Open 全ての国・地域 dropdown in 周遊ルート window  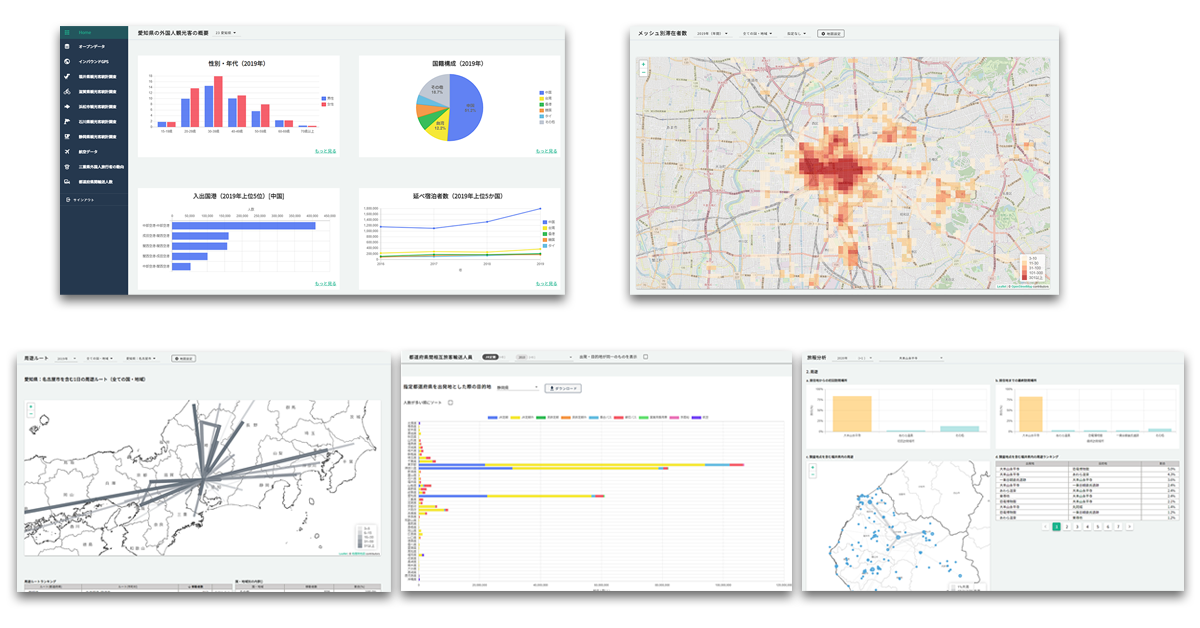(100, 358)
